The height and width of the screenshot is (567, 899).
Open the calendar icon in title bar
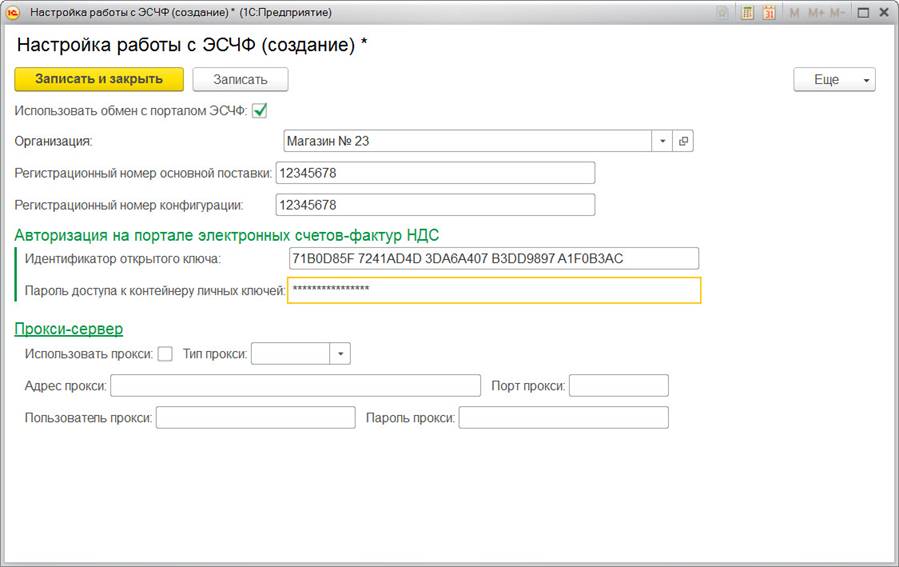pyautogui.click(x=769, y=13)
